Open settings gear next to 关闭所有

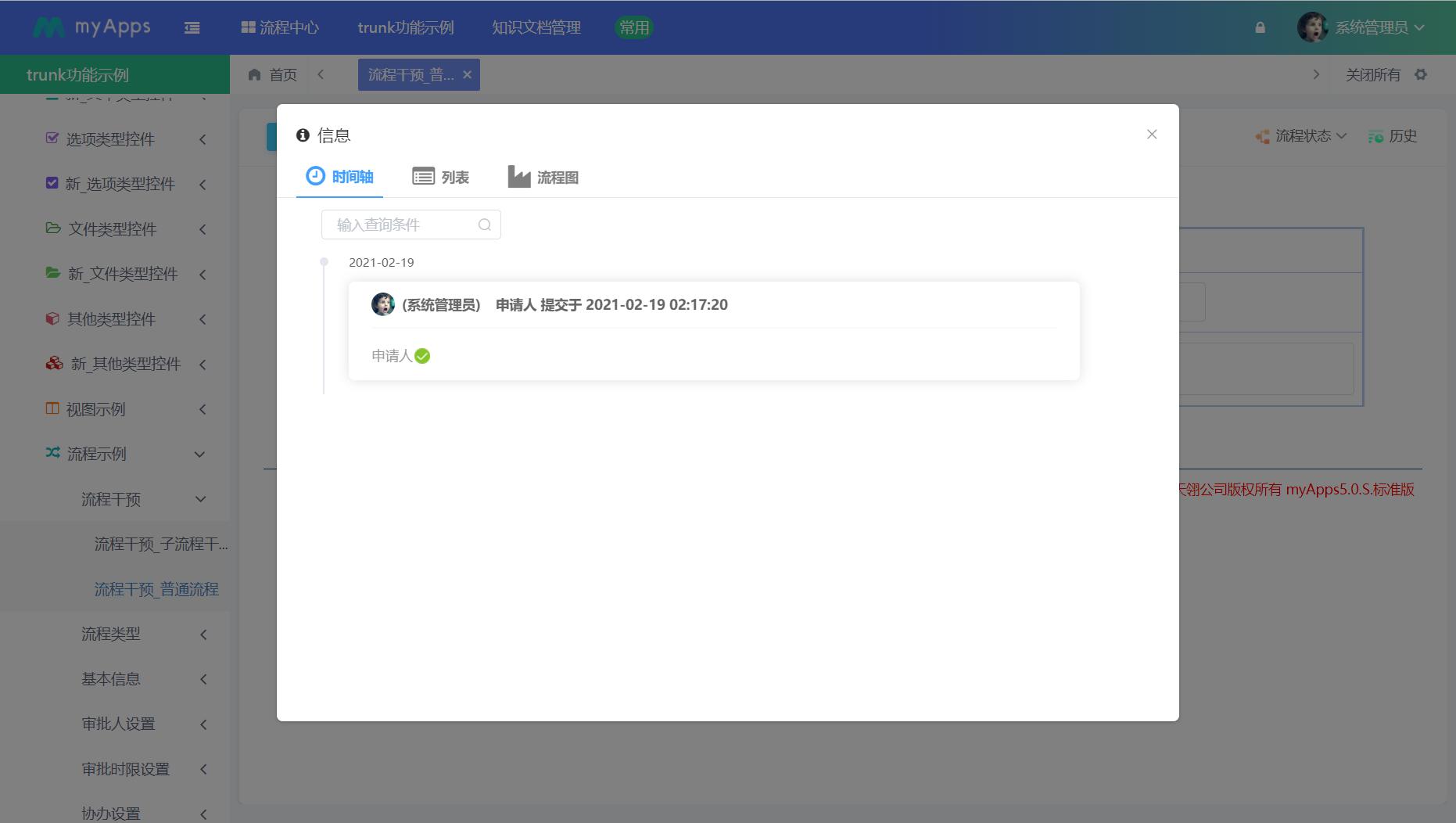click(x=1421, y=74)
